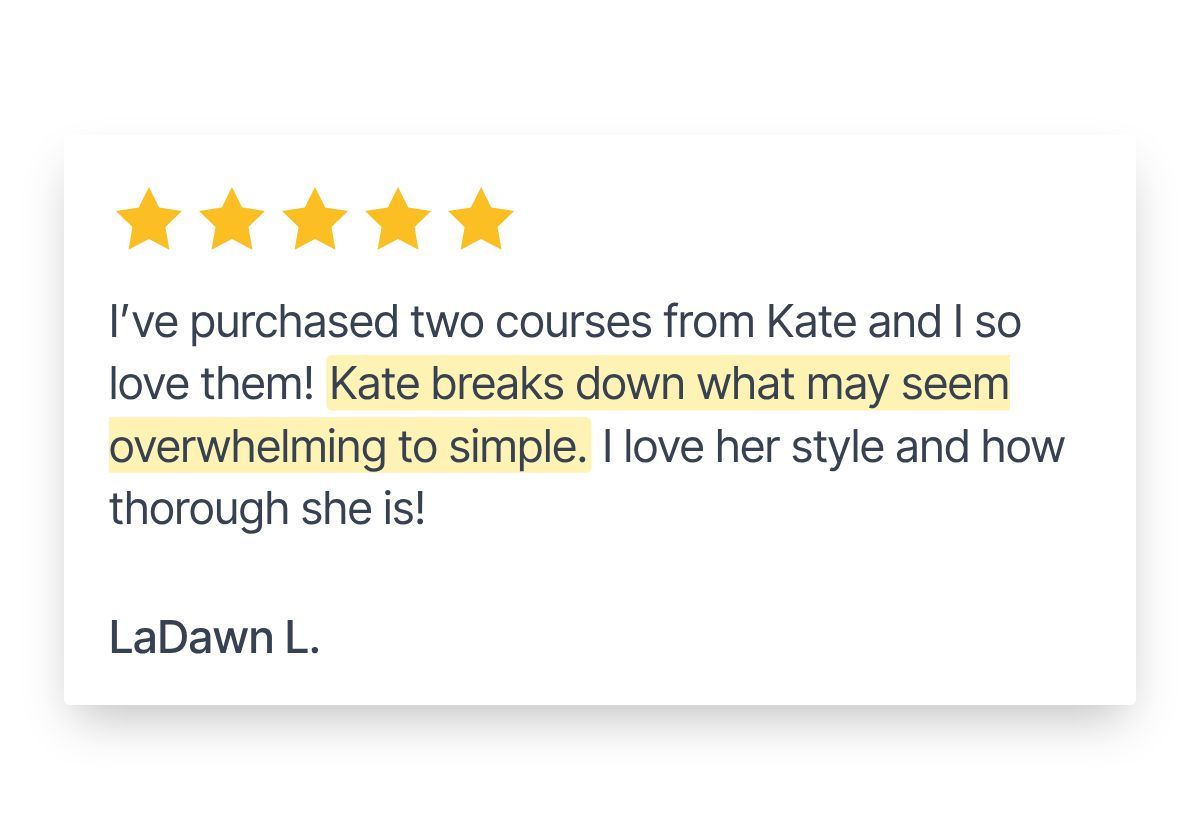
Task: Click the first gold star
Action: (x=148, y=218)
